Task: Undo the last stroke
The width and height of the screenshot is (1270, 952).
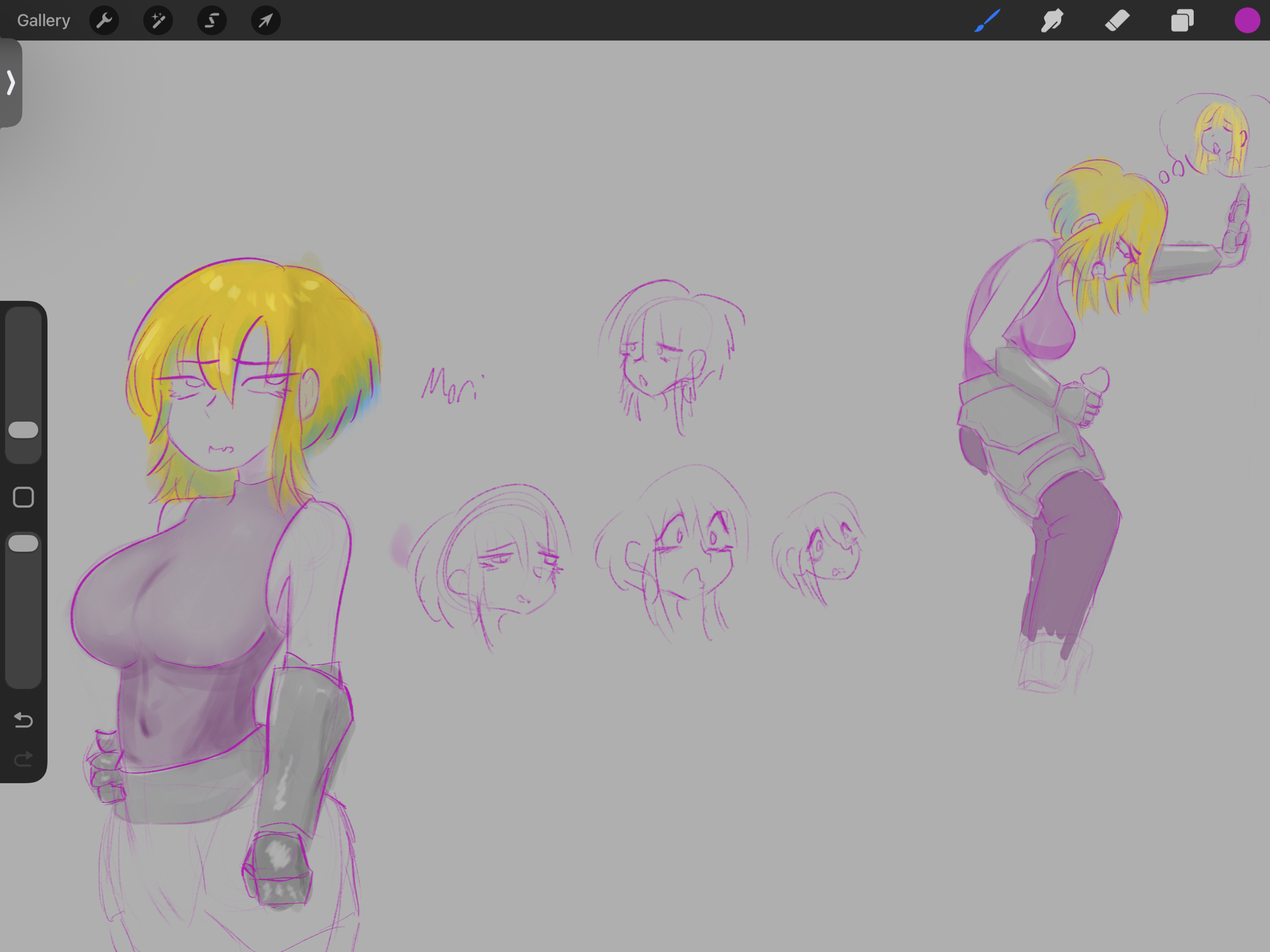Action: click(23, 720)
